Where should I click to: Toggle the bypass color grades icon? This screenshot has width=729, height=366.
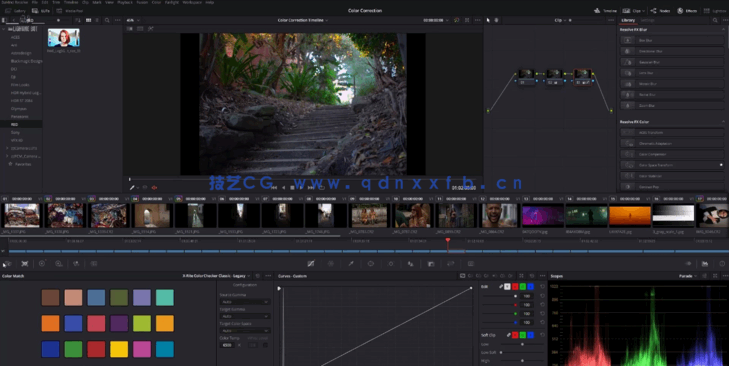click(x=457, y=20)
